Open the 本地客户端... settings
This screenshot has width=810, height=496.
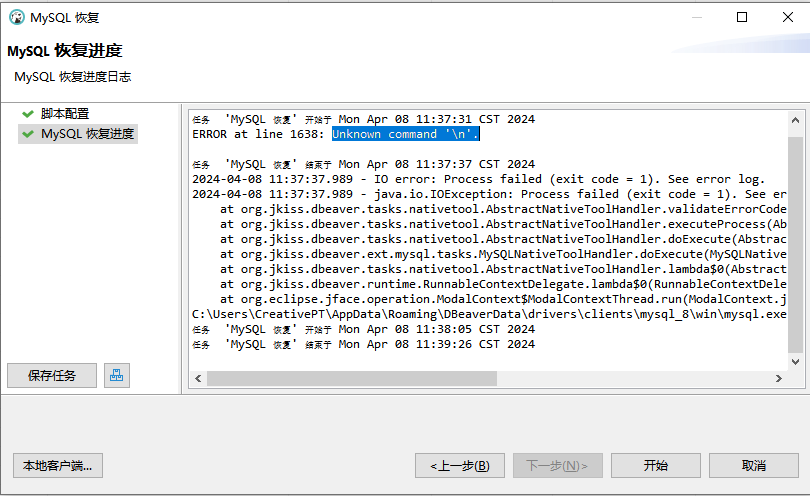click(x=58, y=466)
